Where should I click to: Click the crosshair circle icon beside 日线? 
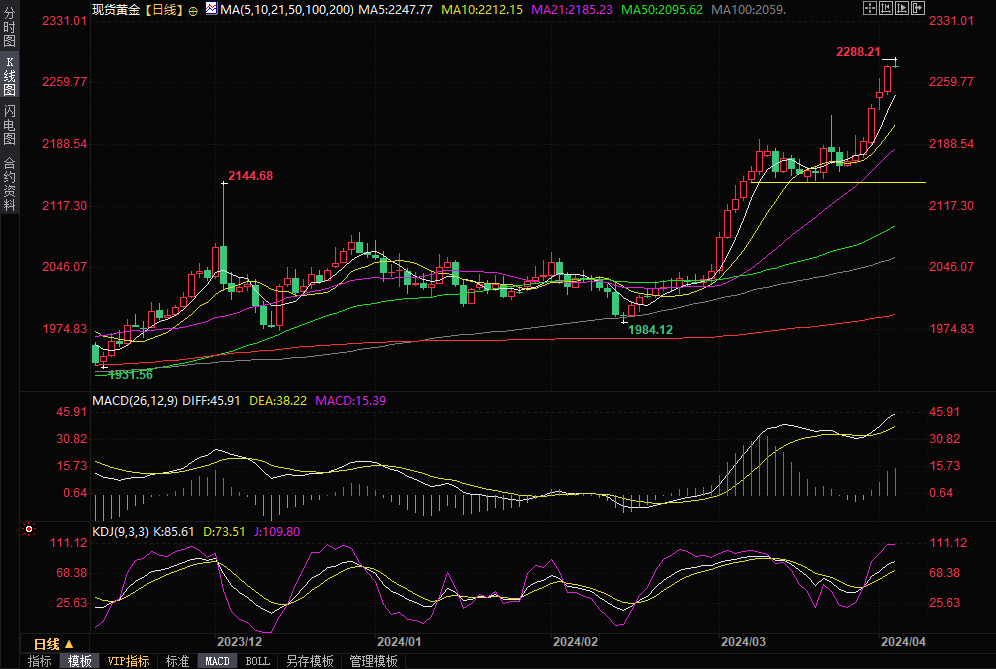click(x=193, y=10)
